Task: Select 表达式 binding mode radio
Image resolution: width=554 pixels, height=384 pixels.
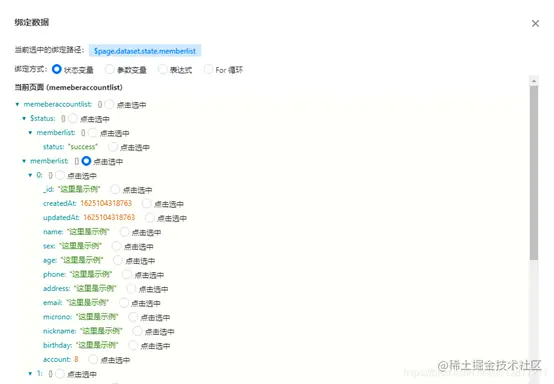Action: pyautogui.click(x=163, y=69)
